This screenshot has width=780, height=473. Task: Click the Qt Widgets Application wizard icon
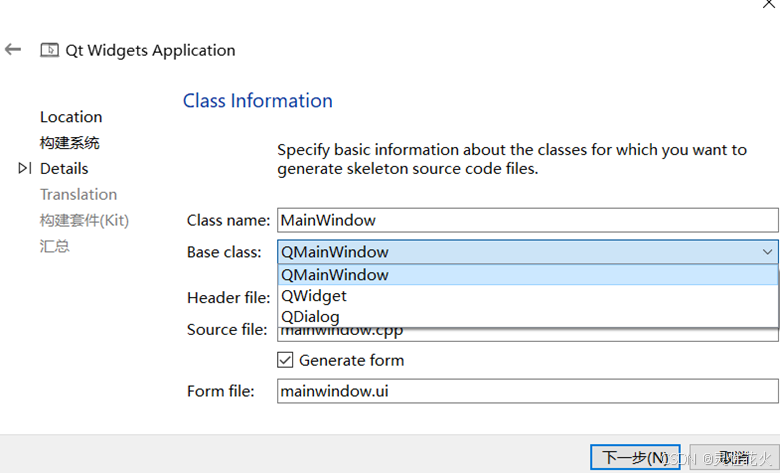49,50
